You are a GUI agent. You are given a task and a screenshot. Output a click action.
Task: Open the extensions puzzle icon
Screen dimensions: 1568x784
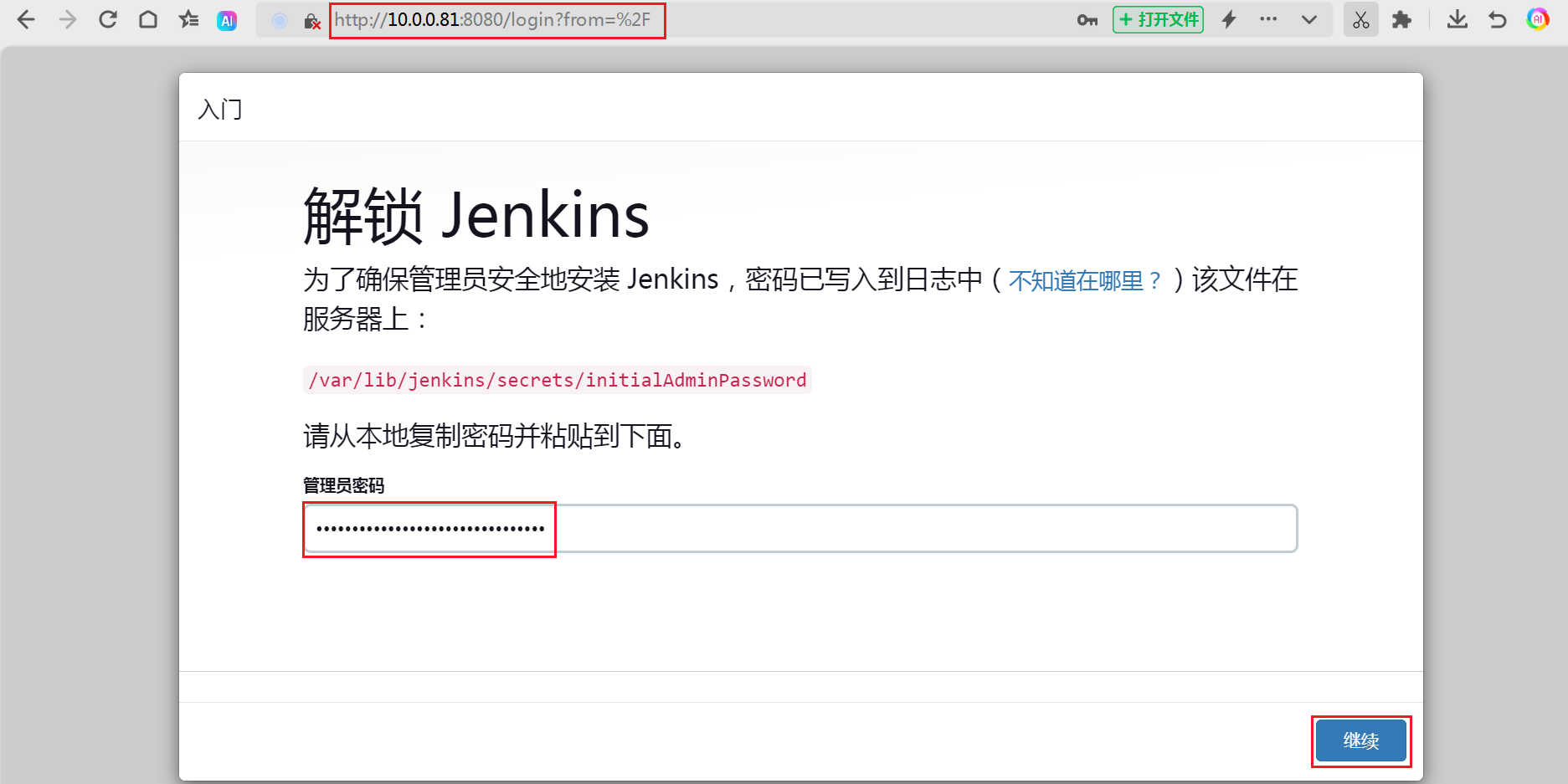pos(1401,20)
